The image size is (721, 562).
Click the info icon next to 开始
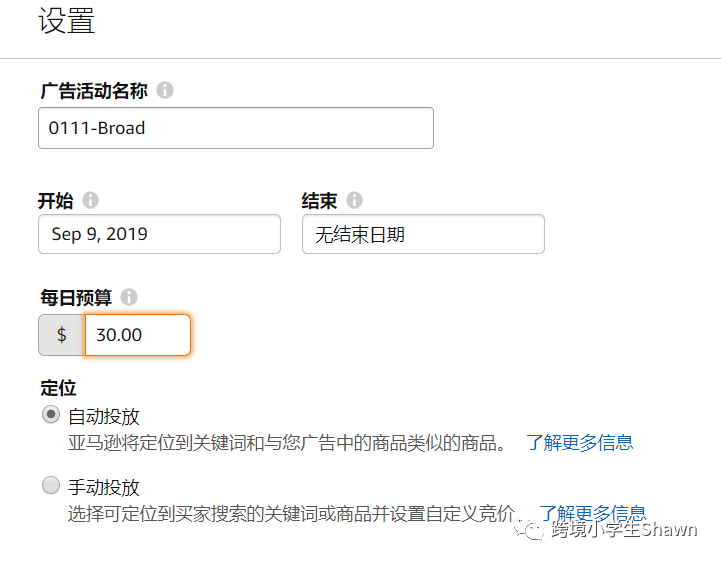click(91, 200)
